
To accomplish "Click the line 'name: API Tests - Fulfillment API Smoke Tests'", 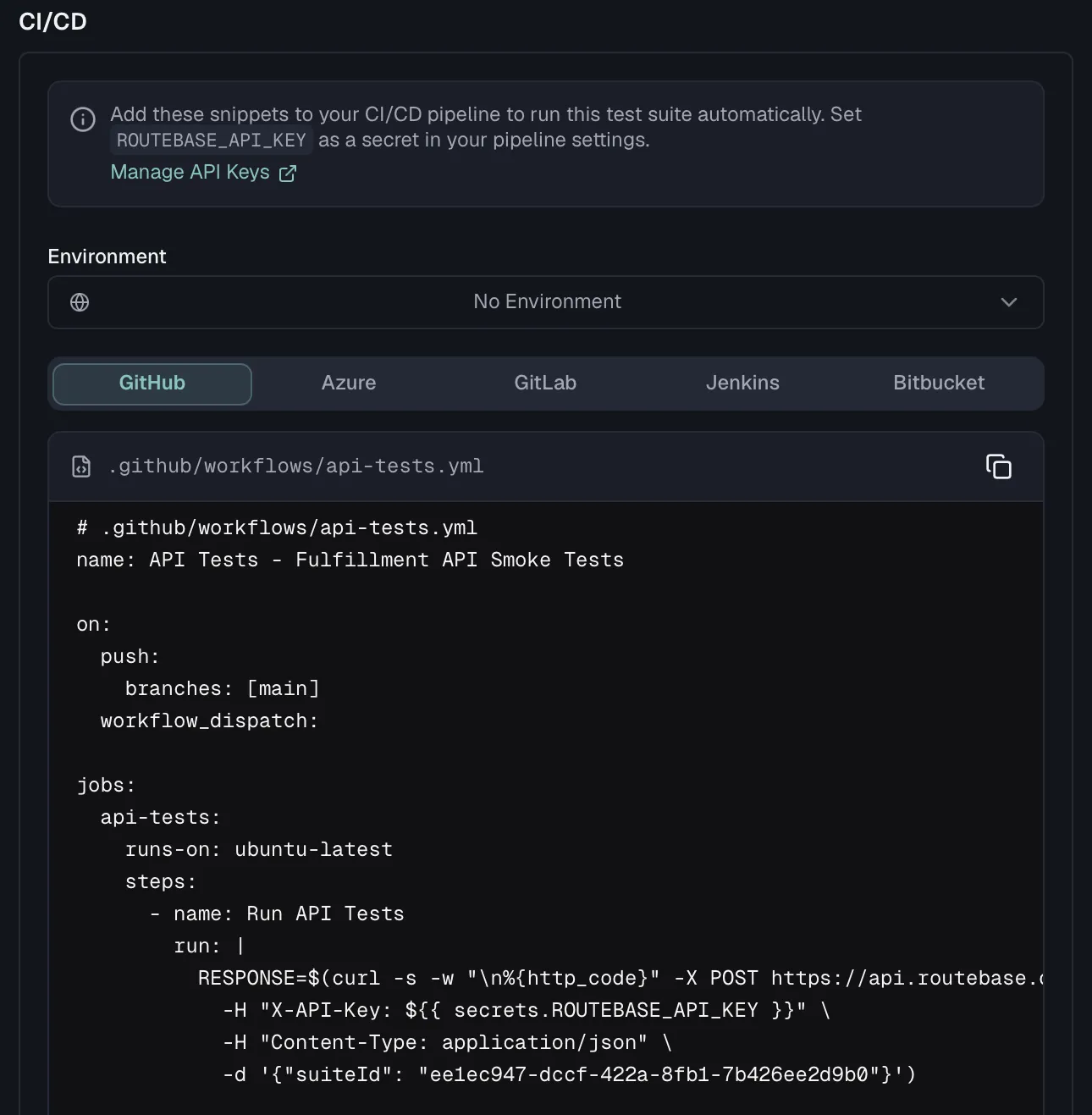I will click(x=350, y=560).
